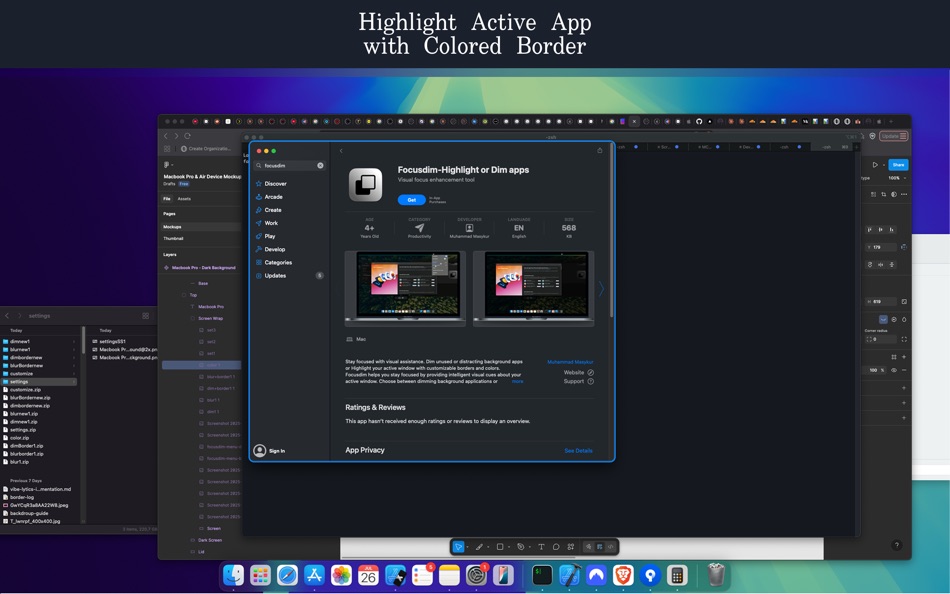
Task: Show next screenshots with right chevron
Action: [x=601, y=289]
